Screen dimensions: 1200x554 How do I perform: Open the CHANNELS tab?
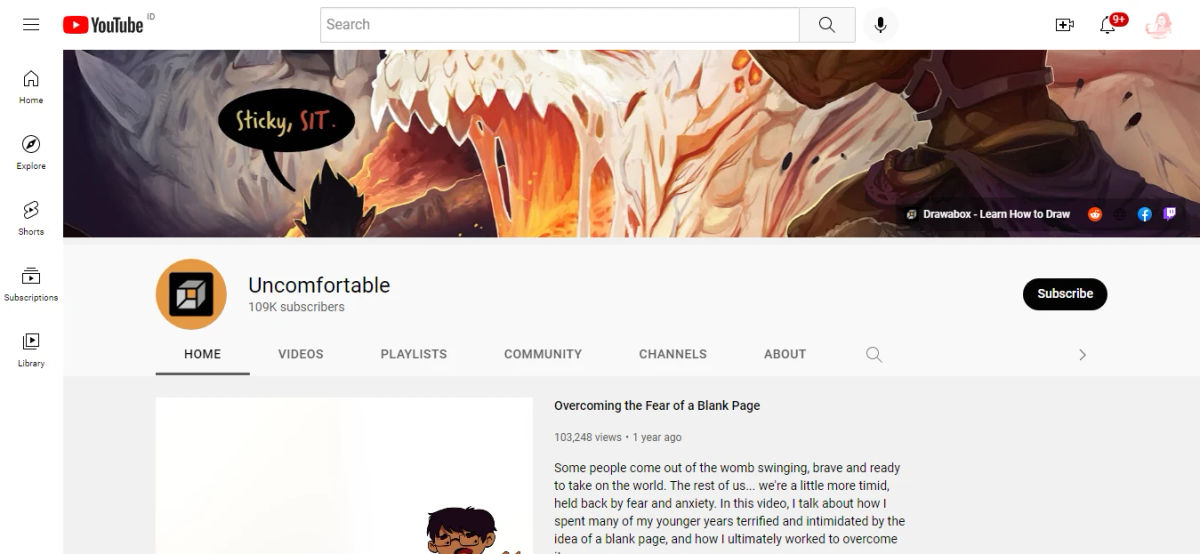[x=673, y=354]
